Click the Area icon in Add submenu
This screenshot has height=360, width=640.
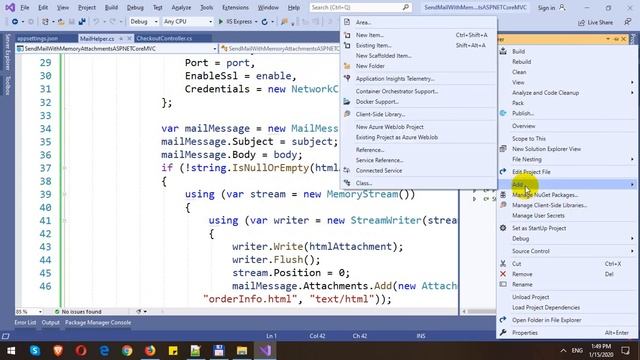347,22
